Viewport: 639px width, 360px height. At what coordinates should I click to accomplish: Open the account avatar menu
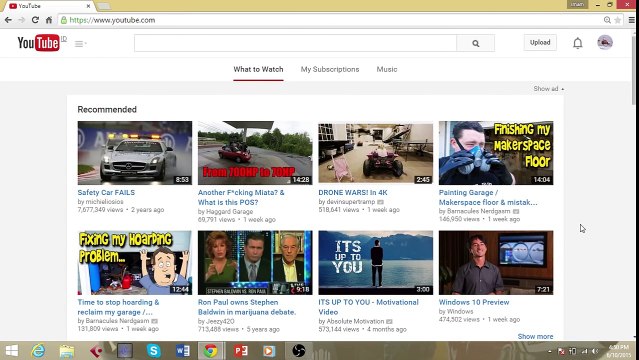(x=605, y=42)
